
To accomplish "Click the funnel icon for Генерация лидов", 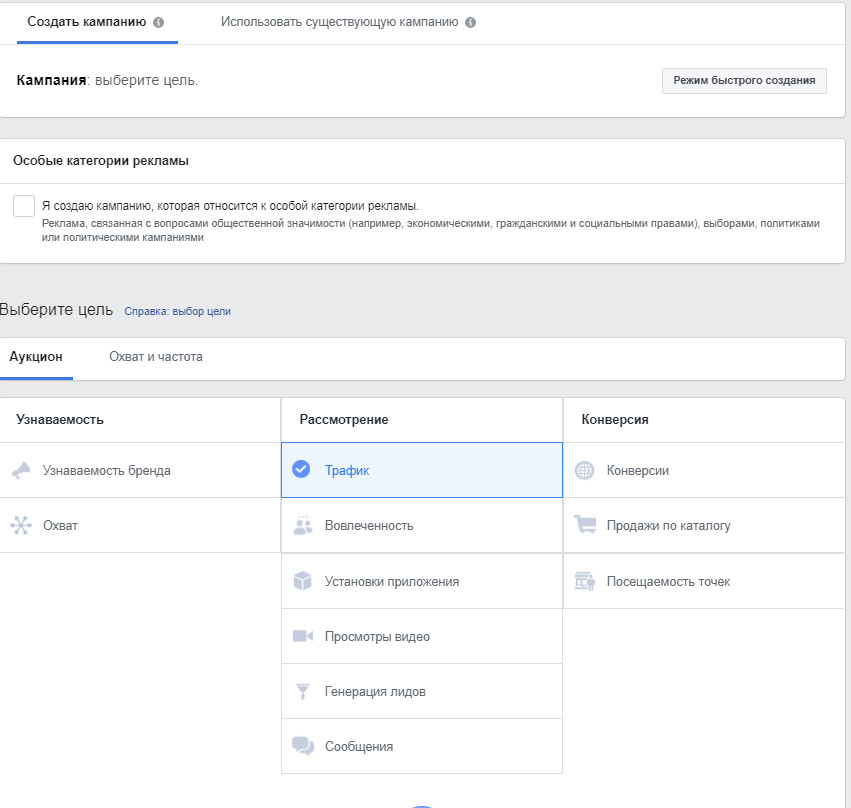I will coord(303,691).
